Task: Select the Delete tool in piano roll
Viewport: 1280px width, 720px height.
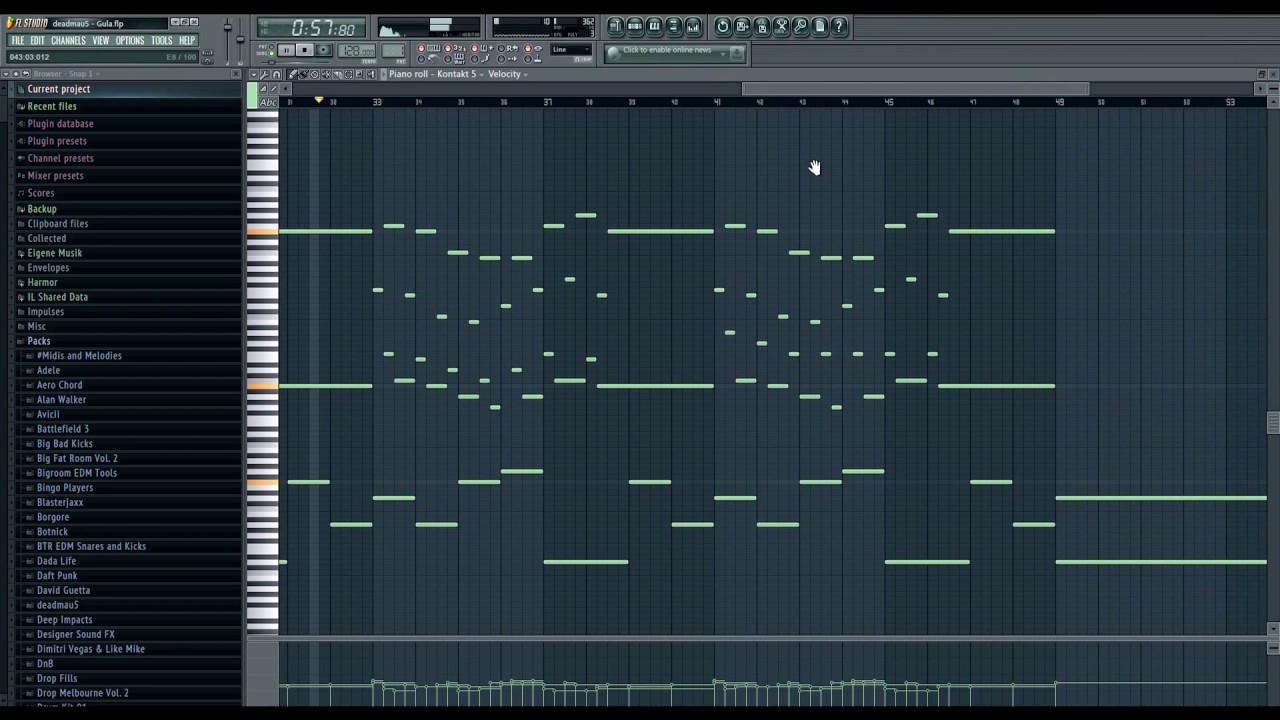Action: coord(314,74)
